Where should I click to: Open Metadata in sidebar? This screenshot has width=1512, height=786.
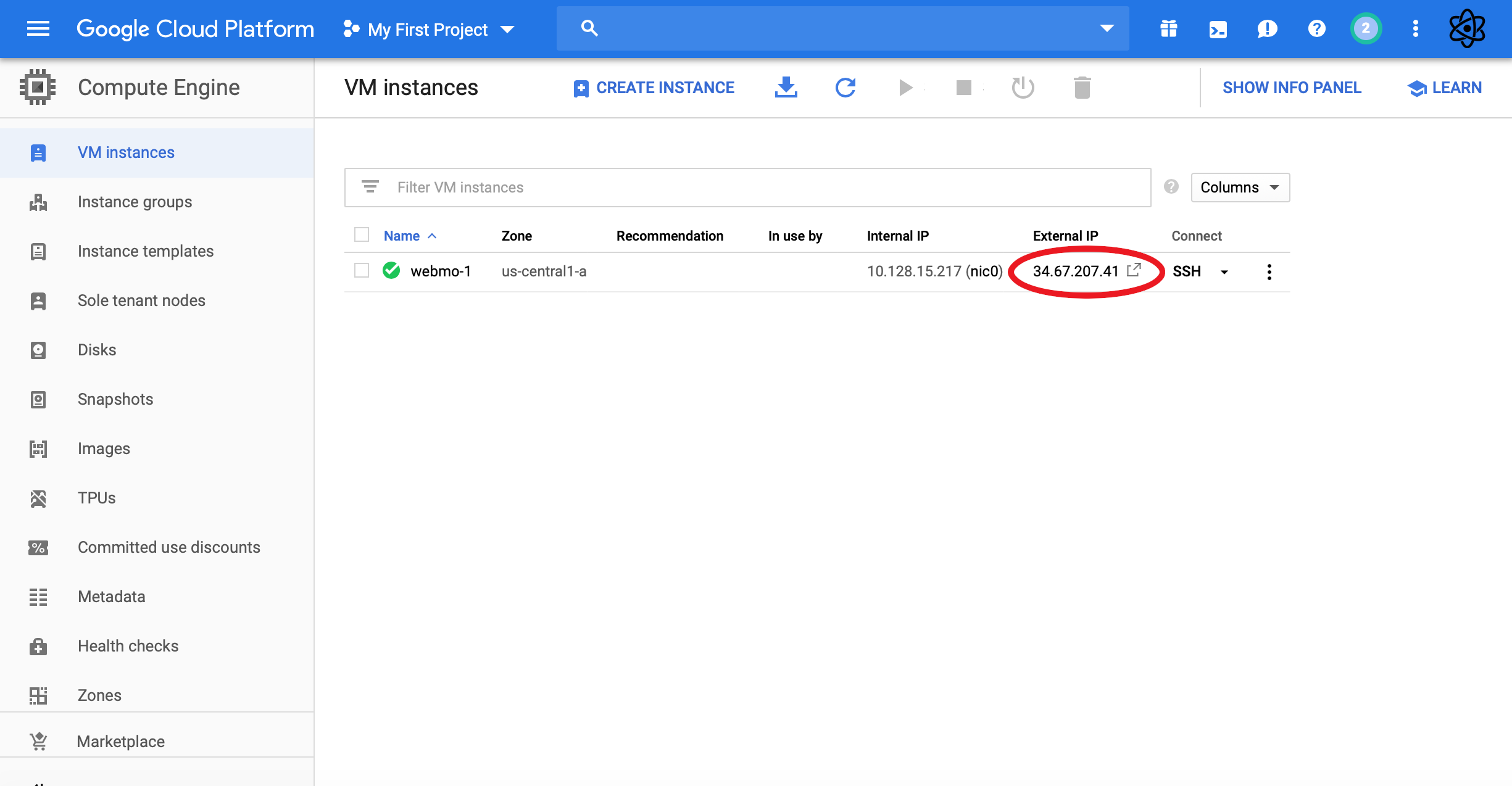(157, 597)
